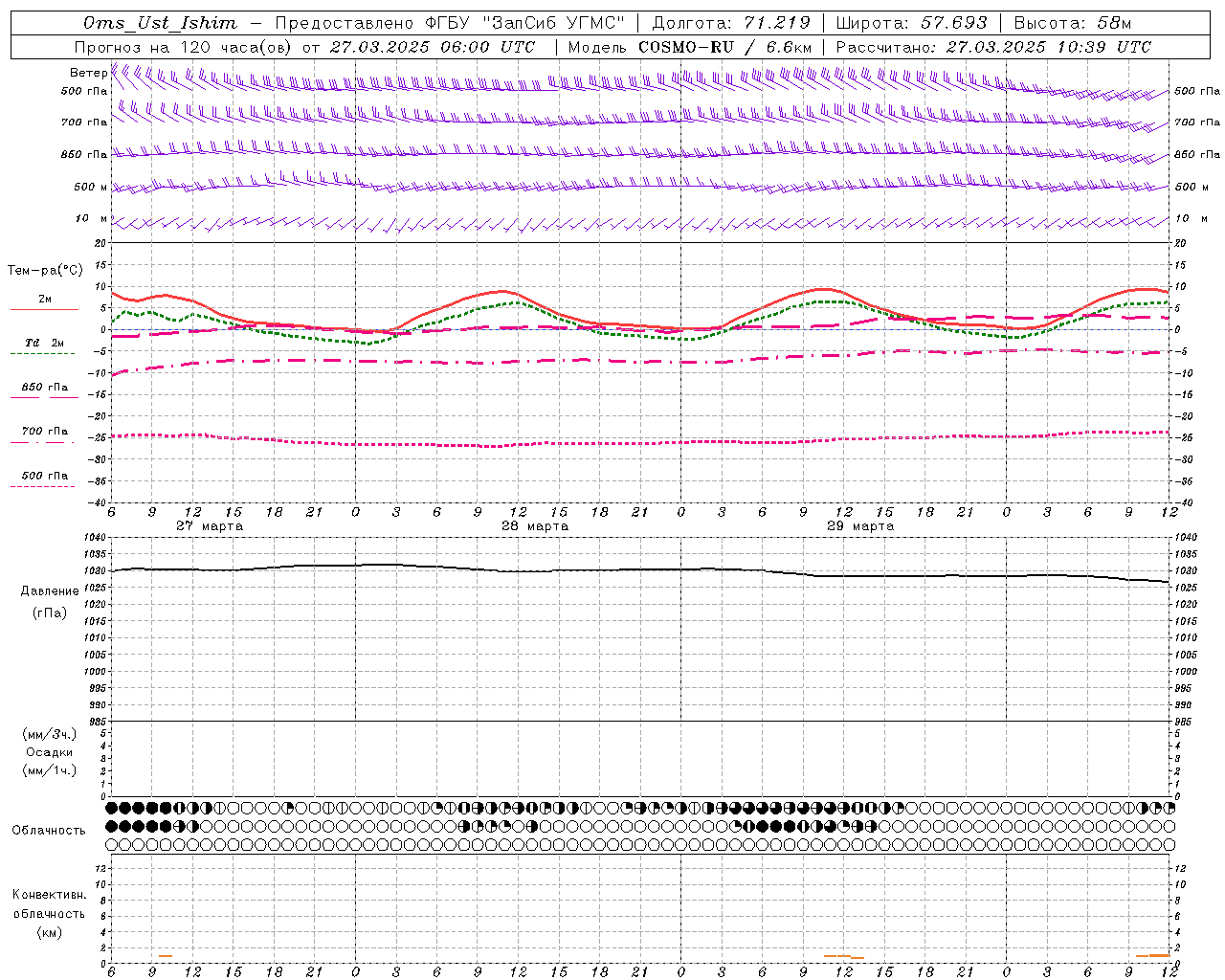The height and width of the screenshot is (980, 1225).
Task: Click the "Тем-ра(°C)" temperature panel label
Action: tap(45, 271)
